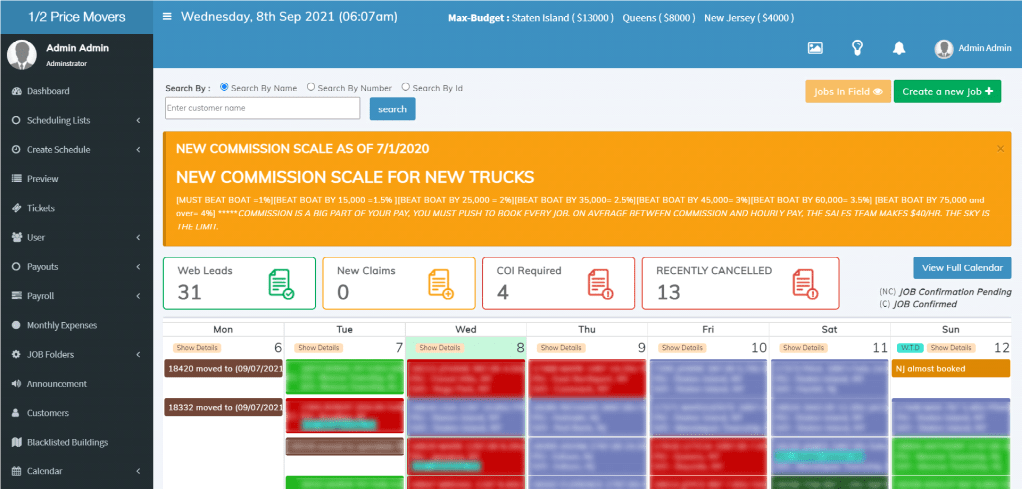Click the New Claims document icon
The width and height of the screenshot is (1022, 489).
click(x=441, y=283)
